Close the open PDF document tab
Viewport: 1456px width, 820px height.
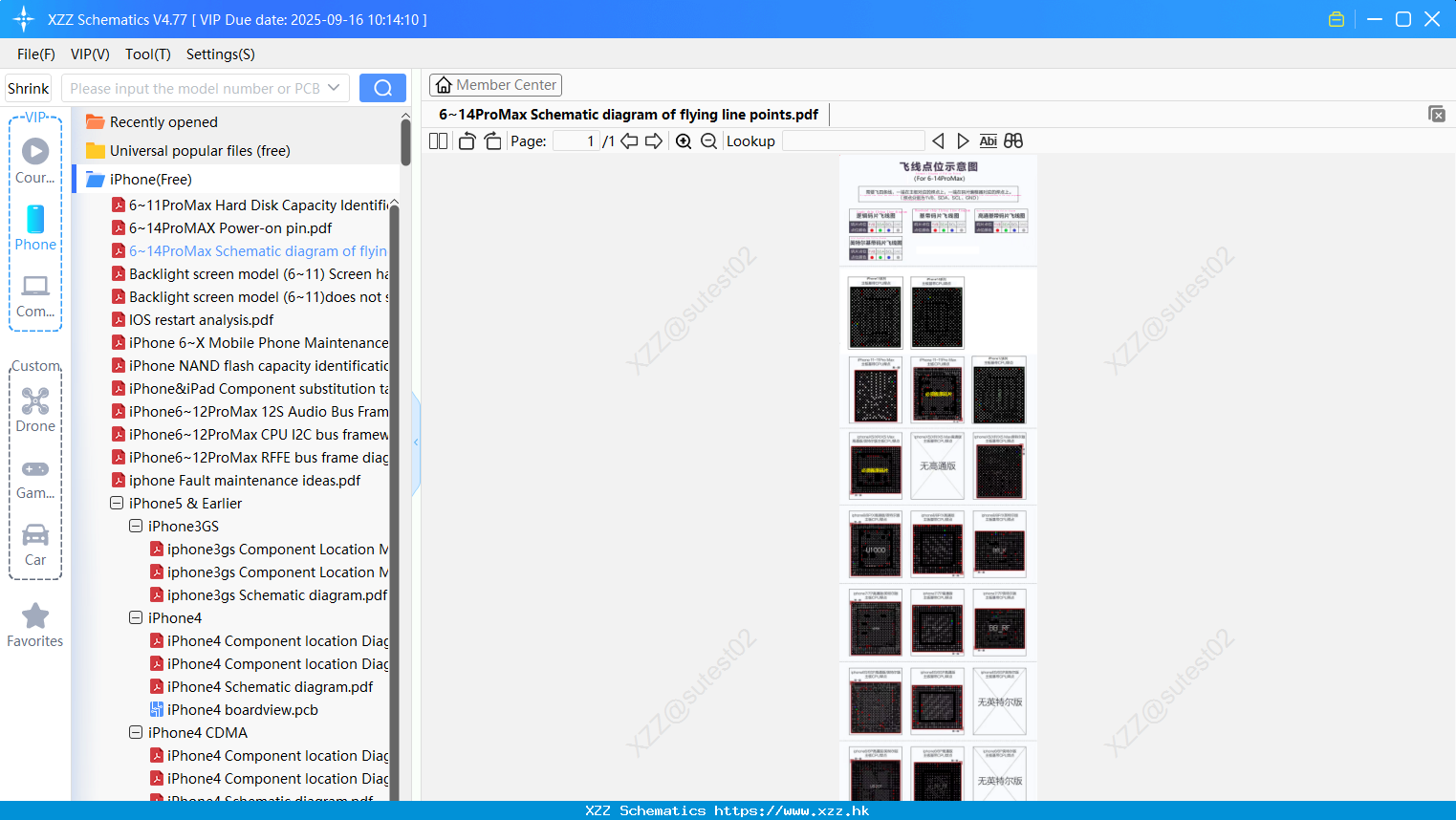(x=1437, y=114)
